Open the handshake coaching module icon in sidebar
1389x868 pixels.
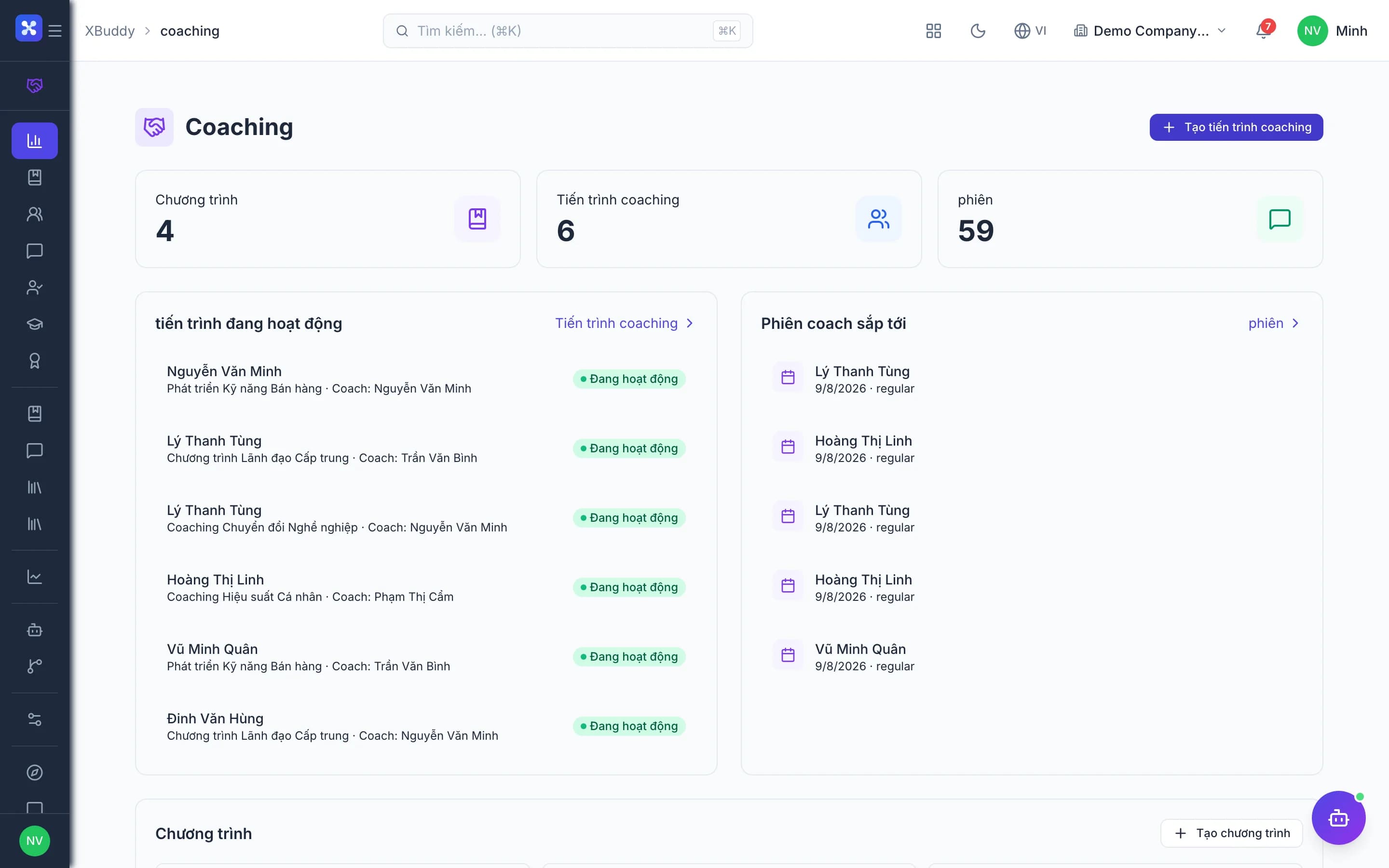click(34, 85)
